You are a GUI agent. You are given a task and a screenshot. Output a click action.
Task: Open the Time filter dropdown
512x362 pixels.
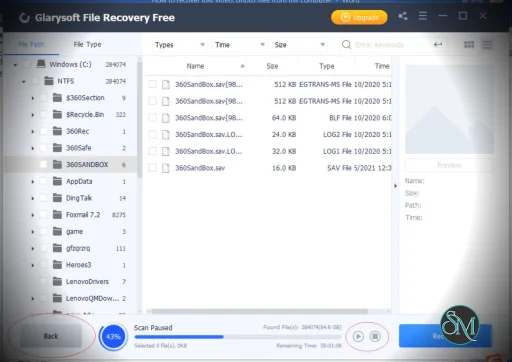pyautogui.click(x=239, y=45)
